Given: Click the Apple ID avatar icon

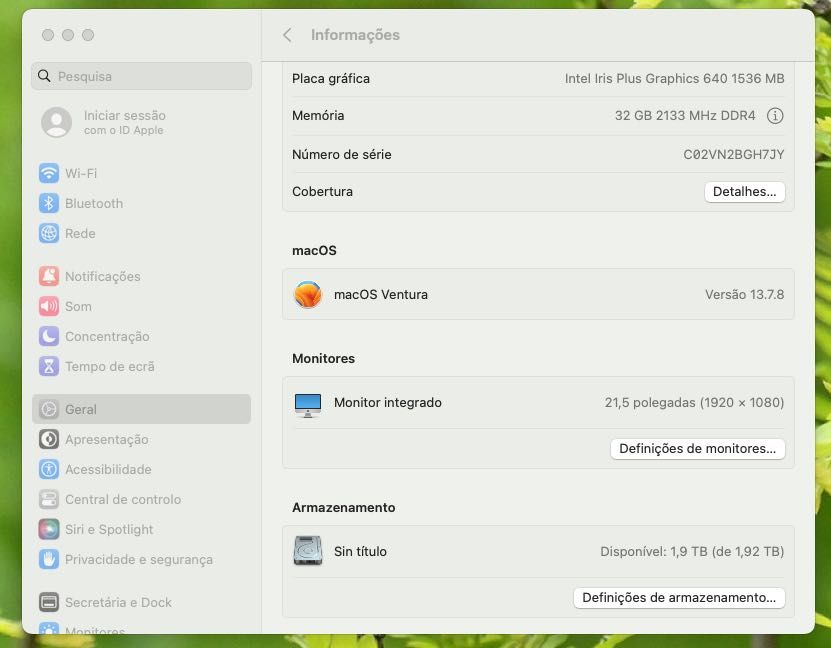Looking at the screenshot, I should pos(57,122).
